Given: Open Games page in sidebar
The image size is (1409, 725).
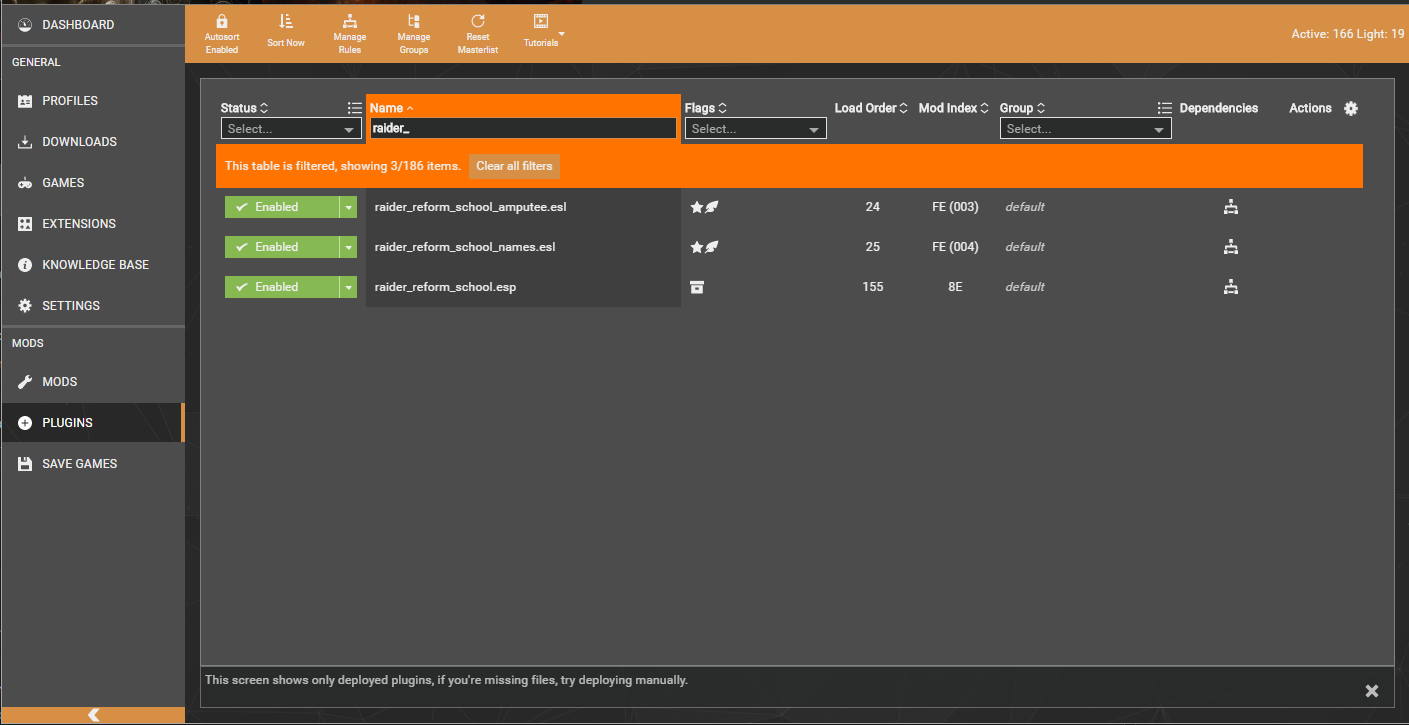Looking at the screenshot, I should click(x=92, y=183).
